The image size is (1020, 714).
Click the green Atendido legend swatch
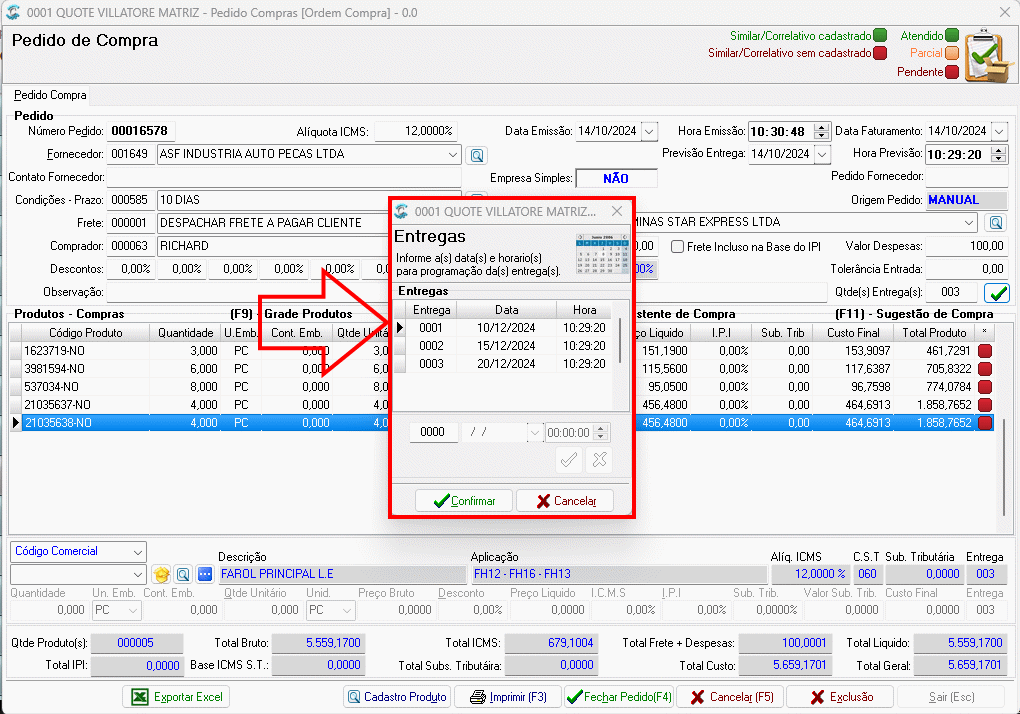pyautogui.click(x=952, y=35)
